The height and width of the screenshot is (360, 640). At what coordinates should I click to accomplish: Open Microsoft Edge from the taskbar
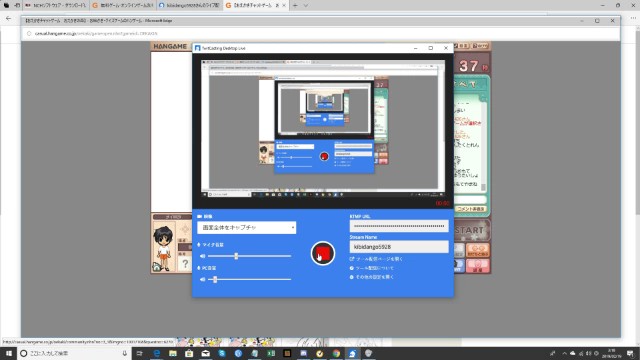[x=156, y=353]
